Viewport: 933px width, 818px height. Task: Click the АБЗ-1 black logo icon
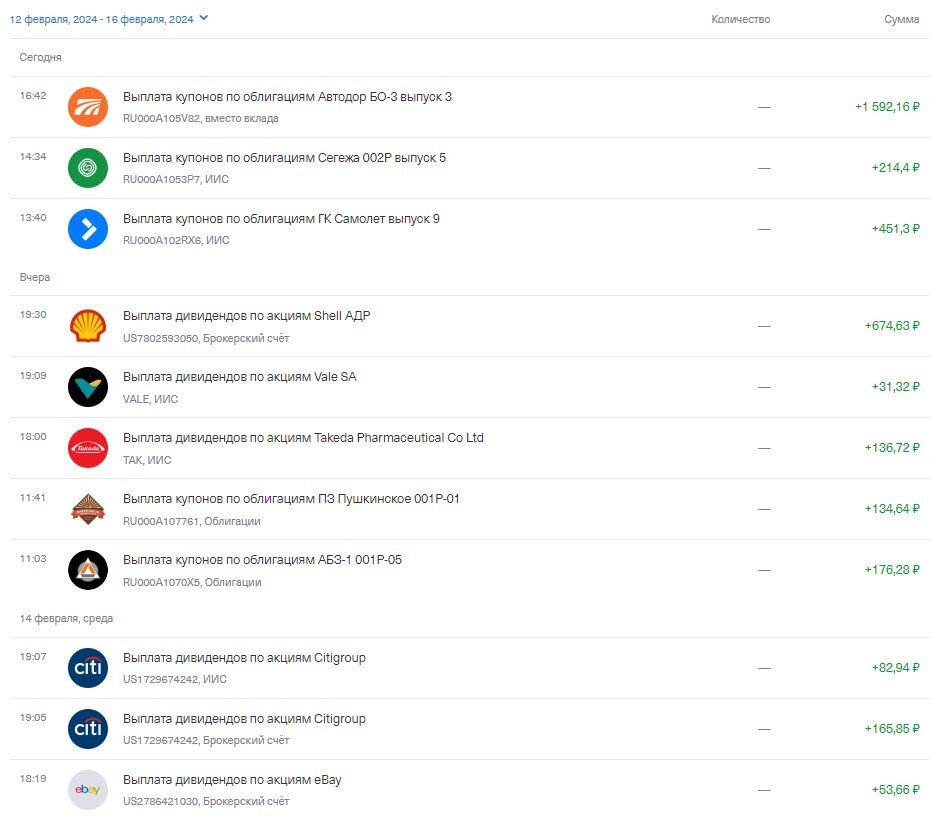(x=88, y=570)
